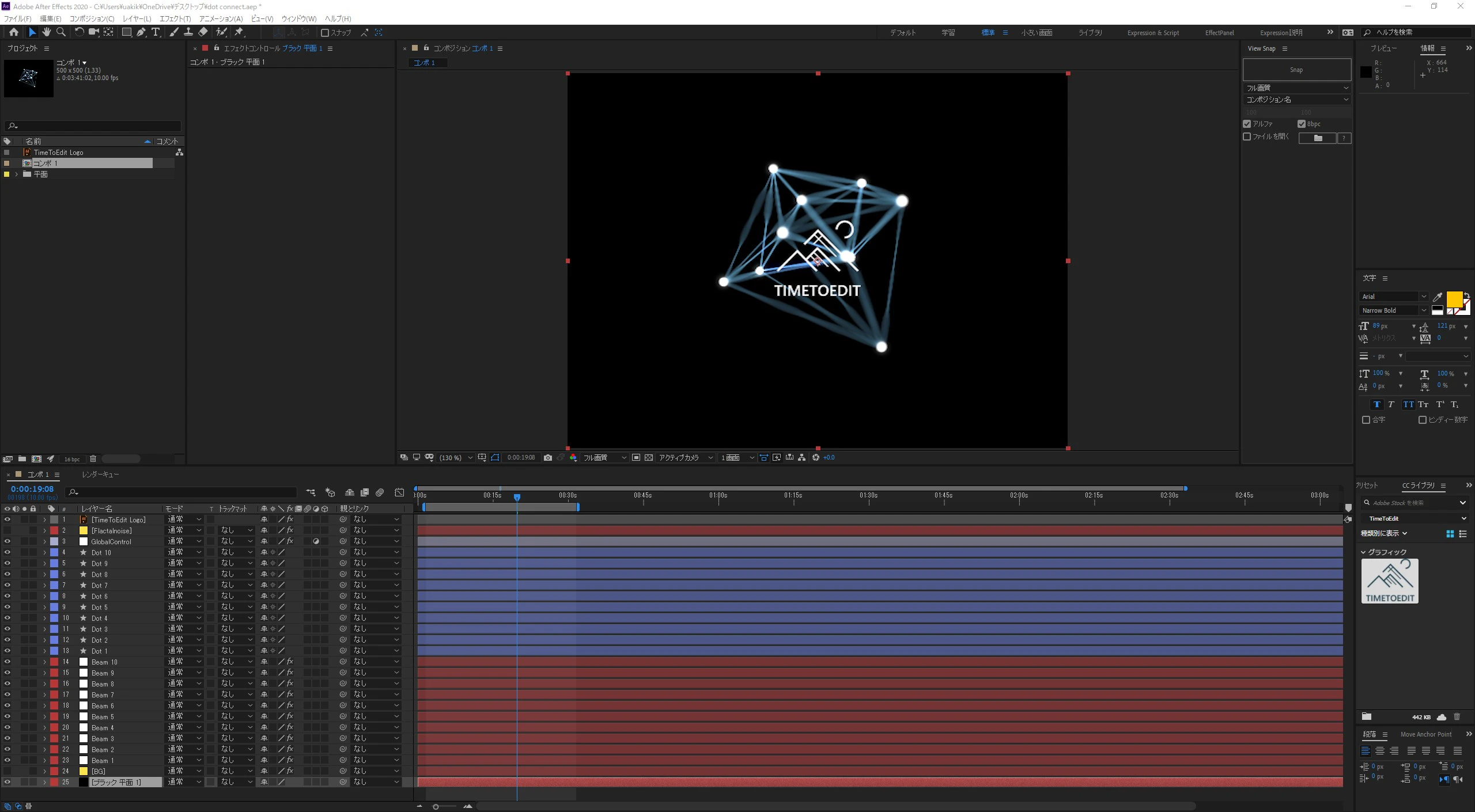Select the Pan Behind anchor point tool
The height and width of the screenshot is (812, 1475).
[108, 32]
